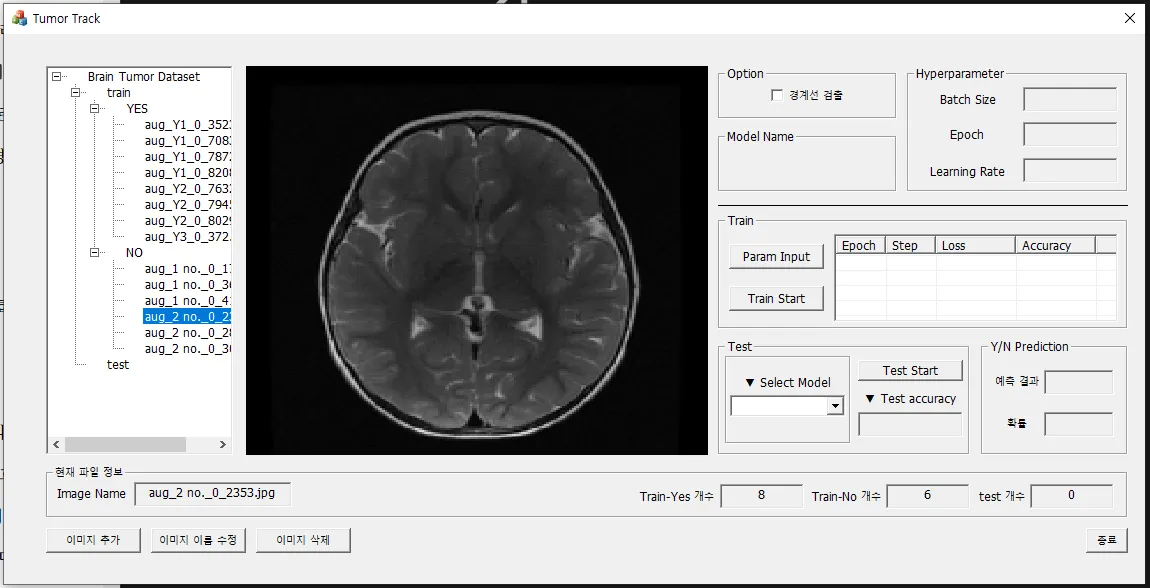
Task: Click the Test accuracy output field
Action: [910, 425]
